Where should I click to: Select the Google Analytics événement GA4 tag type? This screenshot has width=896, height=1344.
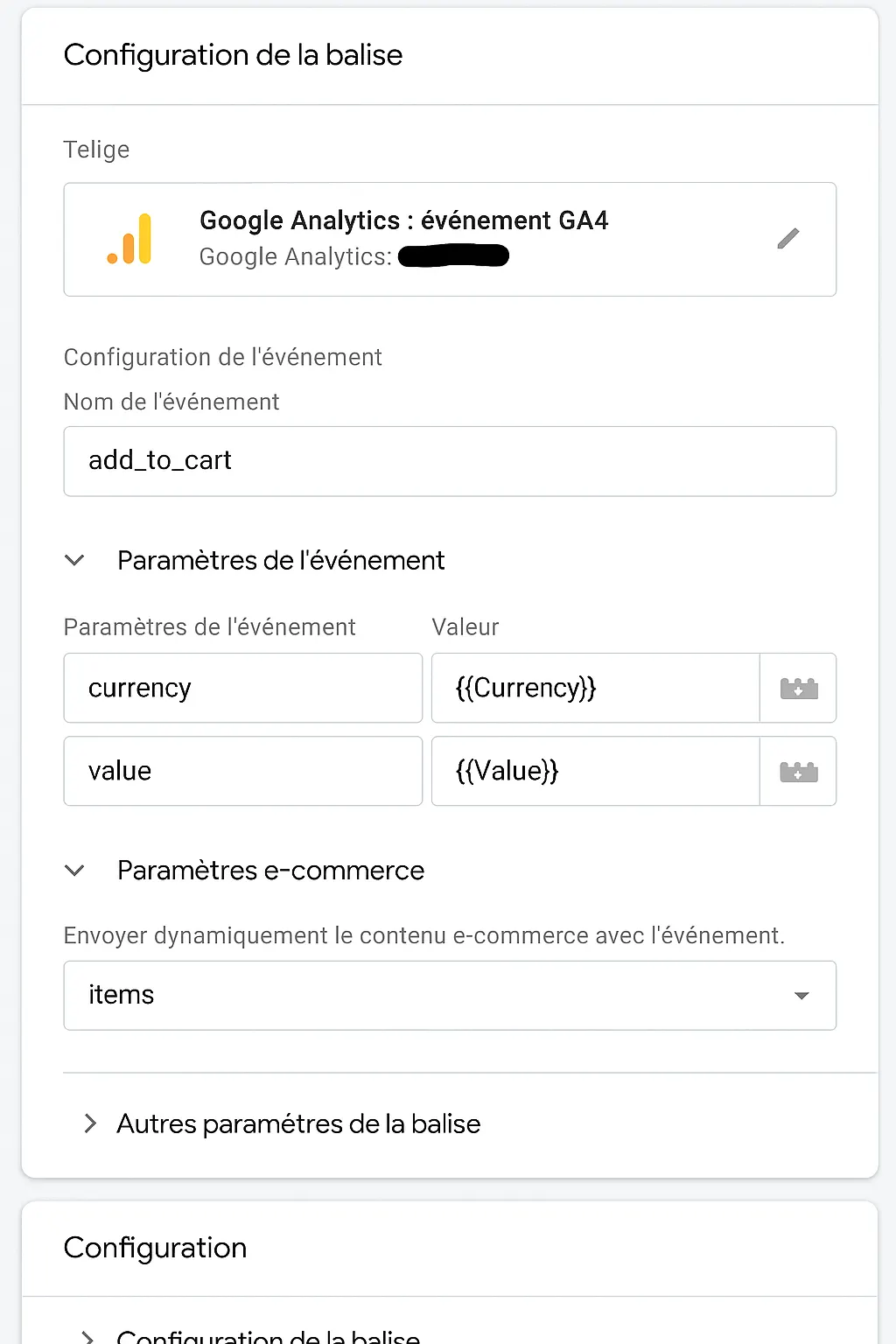click(450, 239)
